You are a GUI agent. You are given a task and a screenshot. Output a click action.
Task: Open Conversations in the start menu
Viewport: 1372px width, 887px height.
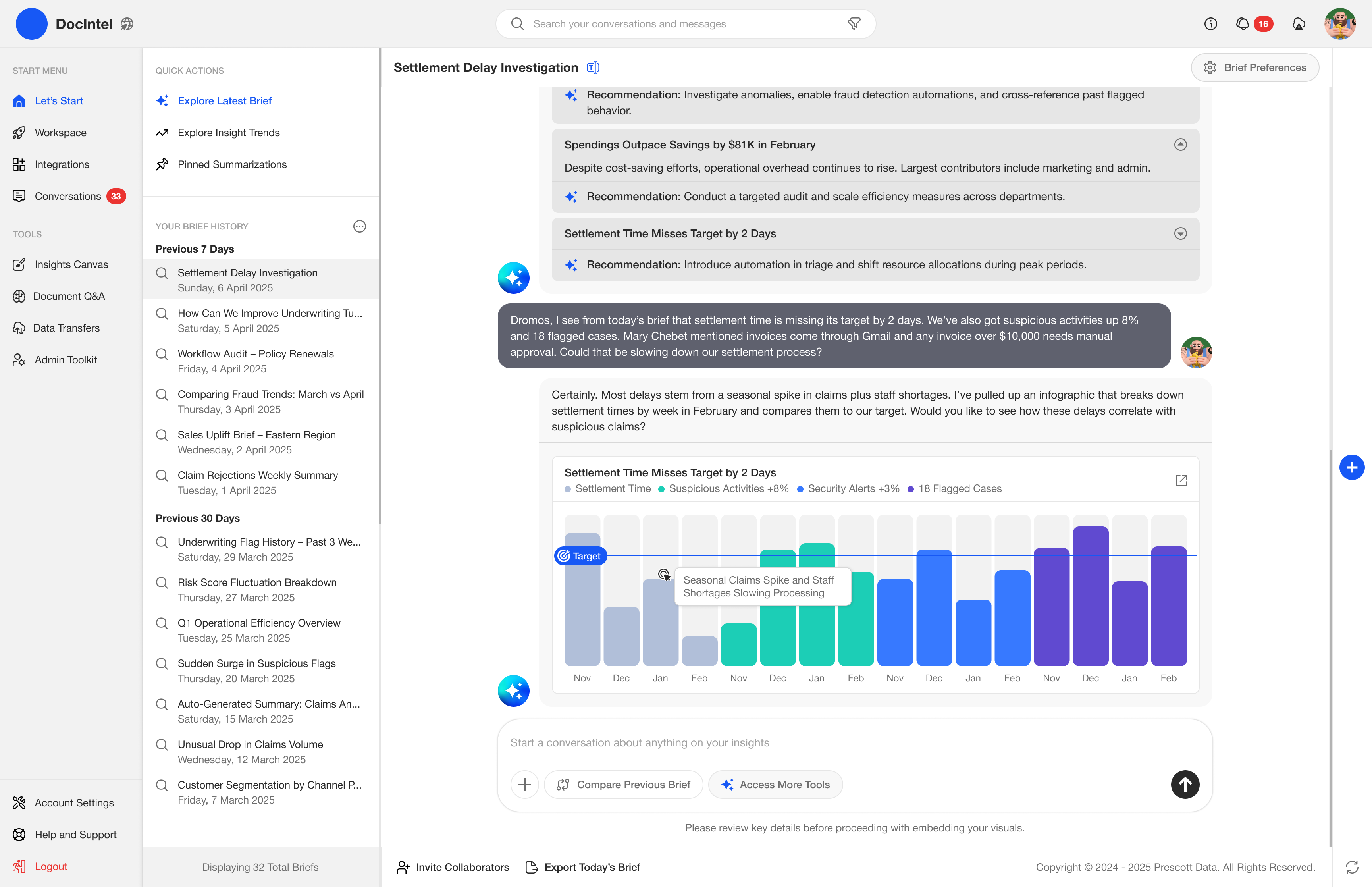pos(68,197)
